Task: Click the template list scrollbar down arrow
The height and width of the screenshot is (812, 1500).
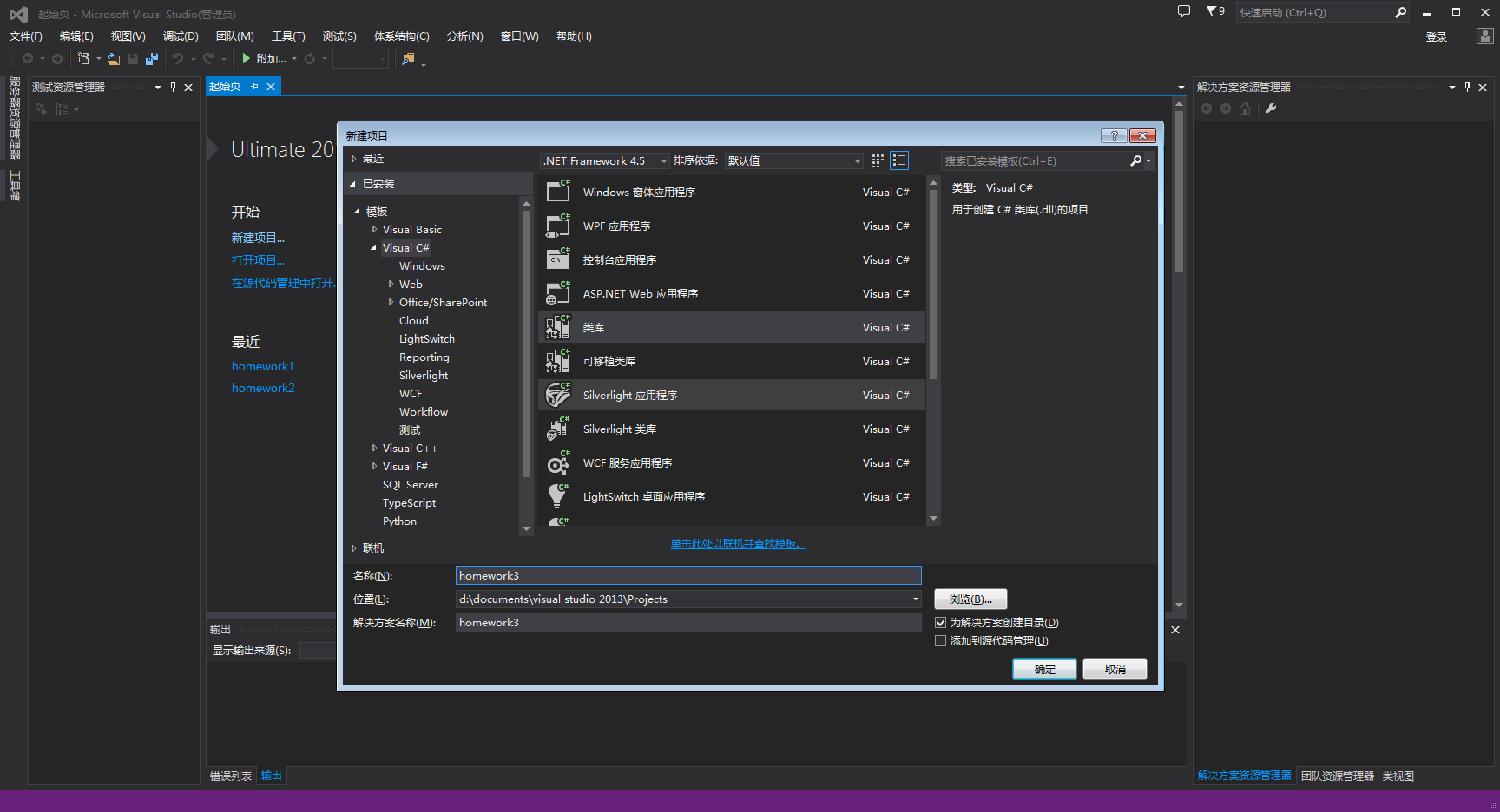Action: (934, 519)
